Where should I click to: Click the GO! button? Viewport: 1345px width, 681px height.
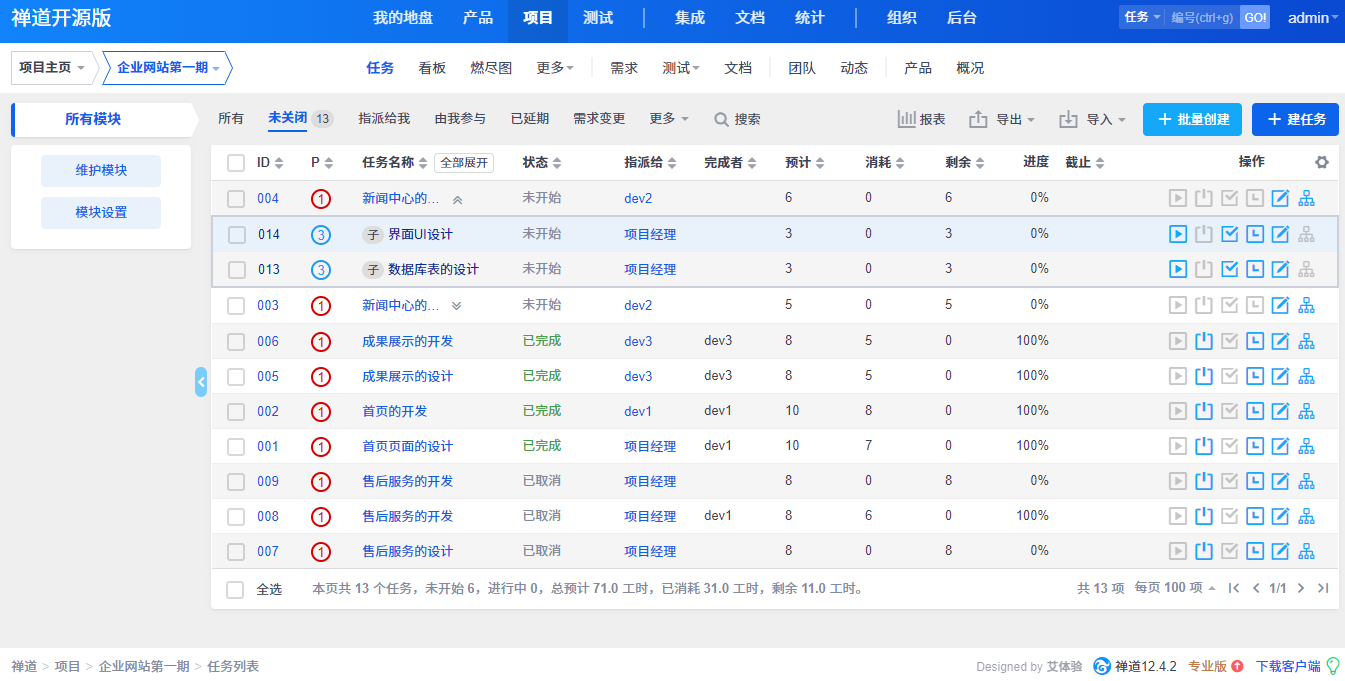[1255, 18]
